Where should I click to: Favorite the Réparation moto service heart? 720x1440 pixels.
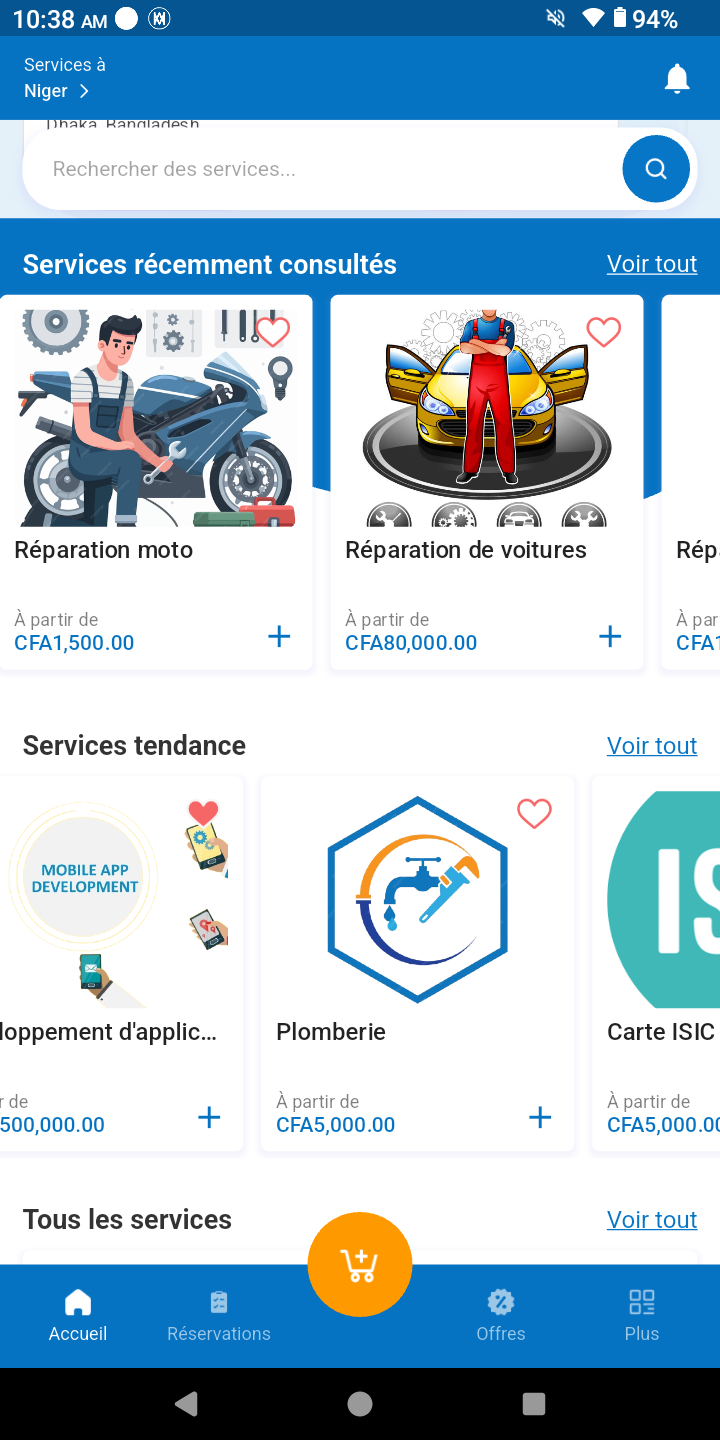tap(273, 331)
